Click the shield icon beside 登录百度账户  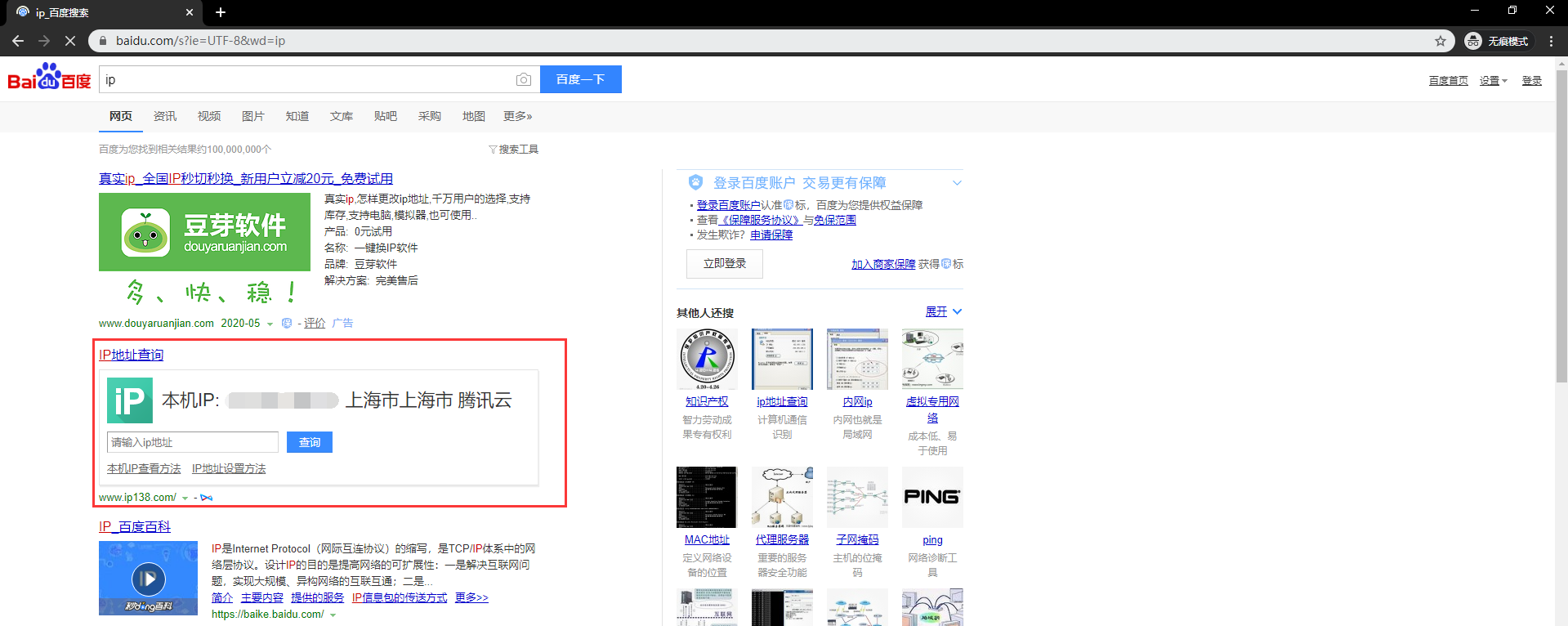(x=695, y=182)
